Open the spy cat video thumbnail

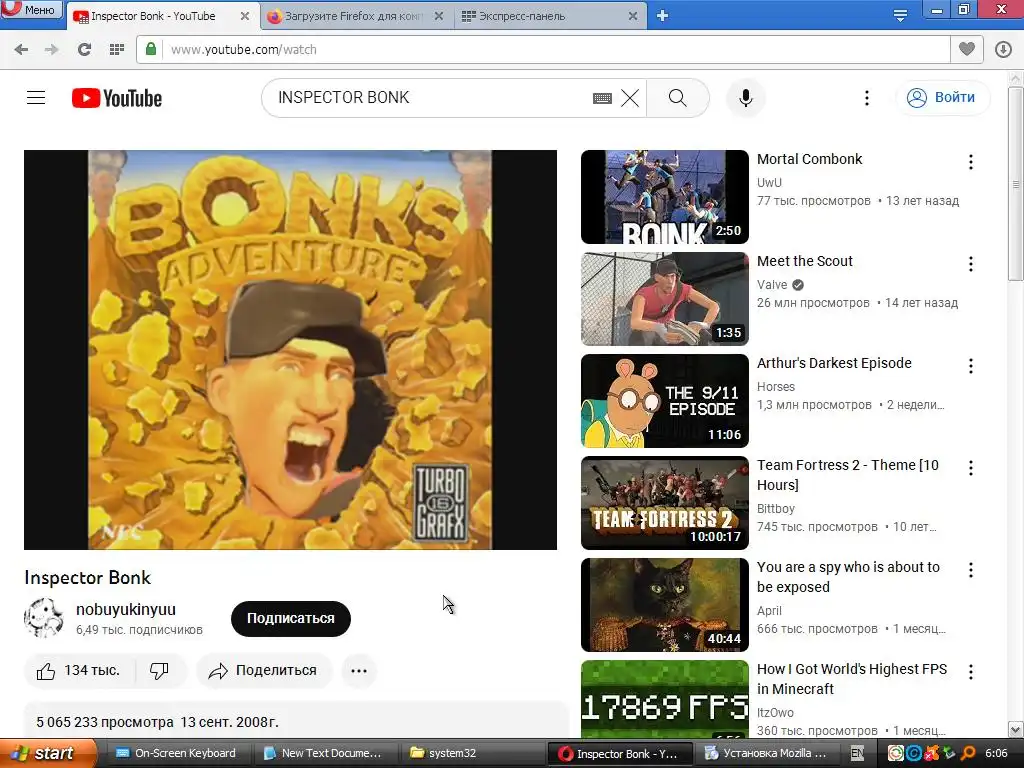665,605
